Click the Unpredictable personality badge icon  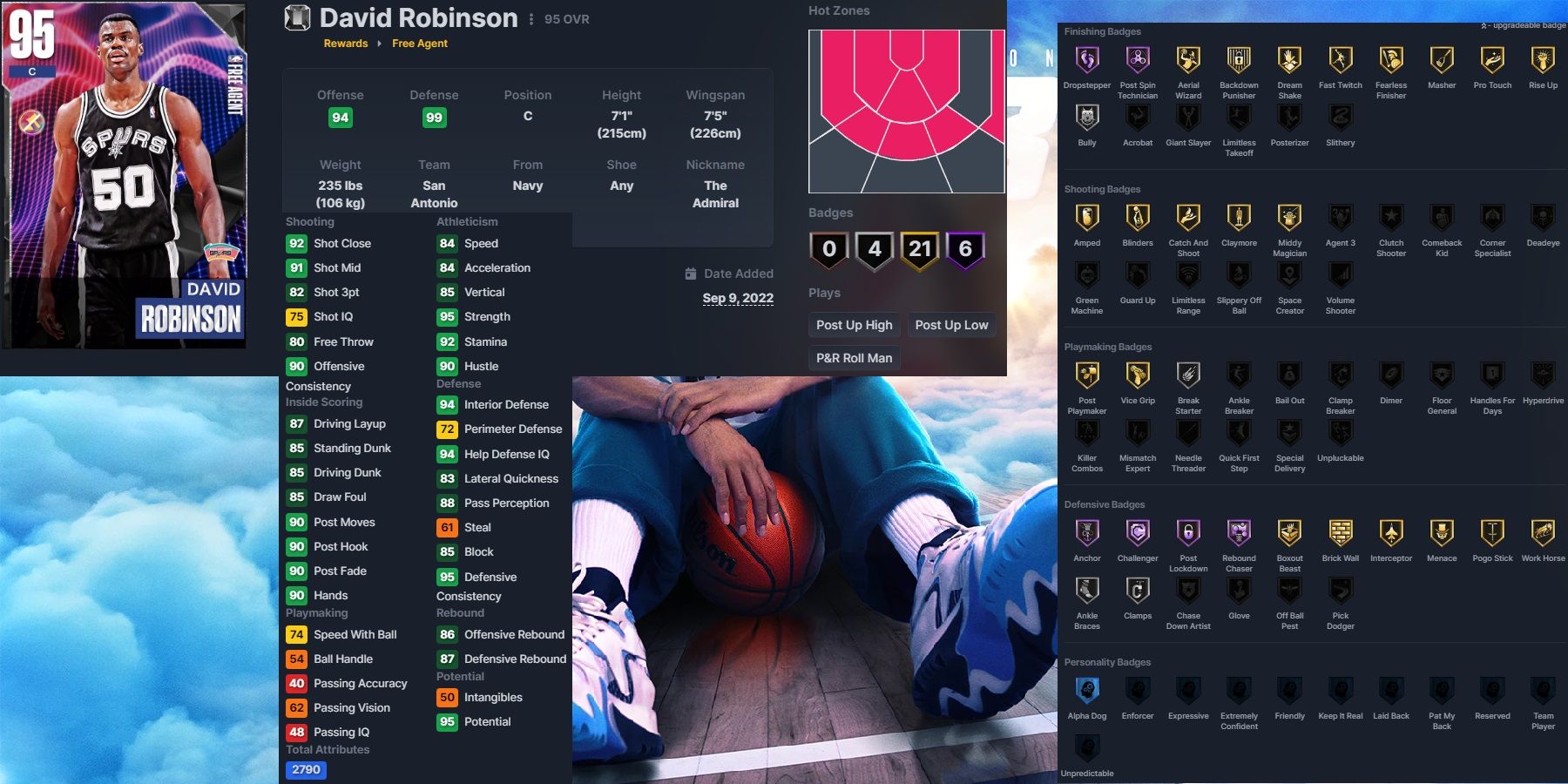[x=1087, y=748]
